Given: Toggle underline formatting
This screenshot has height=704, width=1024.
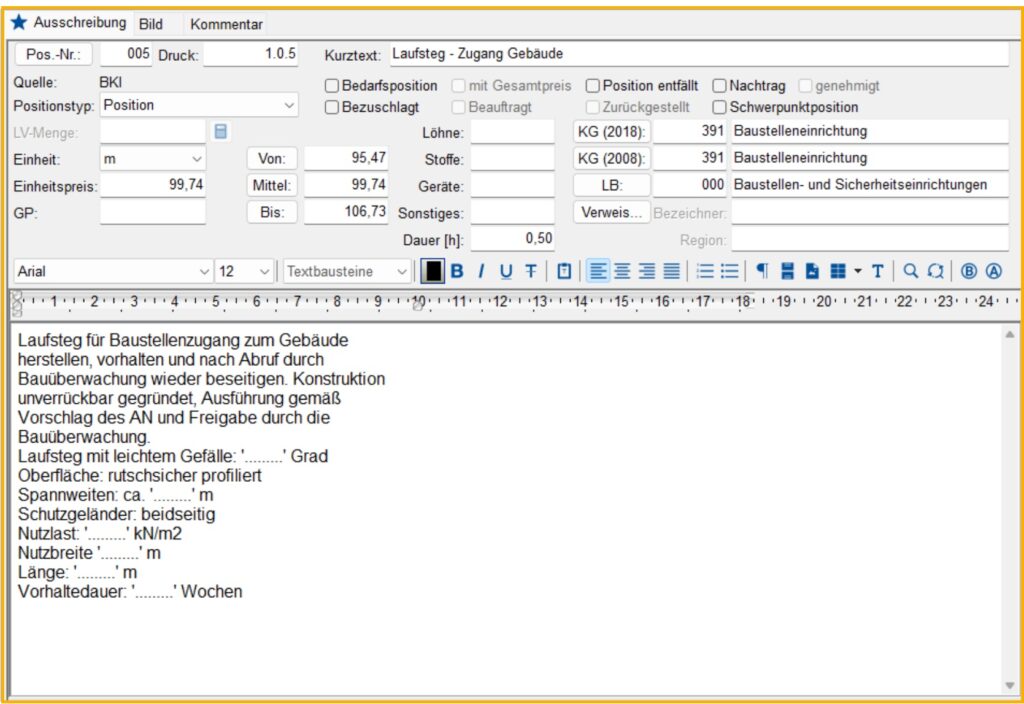Looking at the screenshot, I should tap(506, 271).
